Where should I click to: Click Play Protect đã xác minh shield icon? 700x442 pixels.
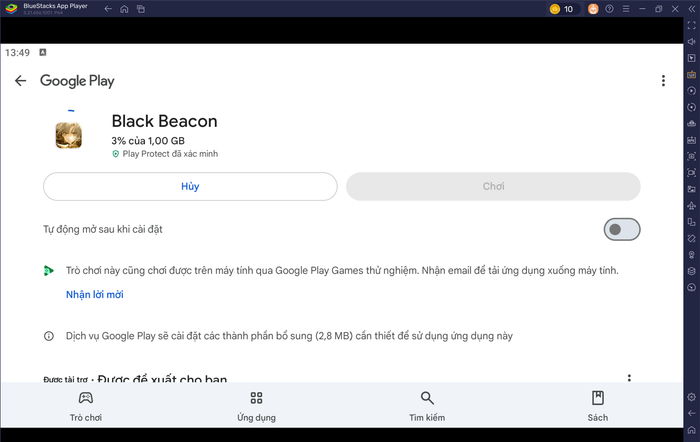pos(115,154)
